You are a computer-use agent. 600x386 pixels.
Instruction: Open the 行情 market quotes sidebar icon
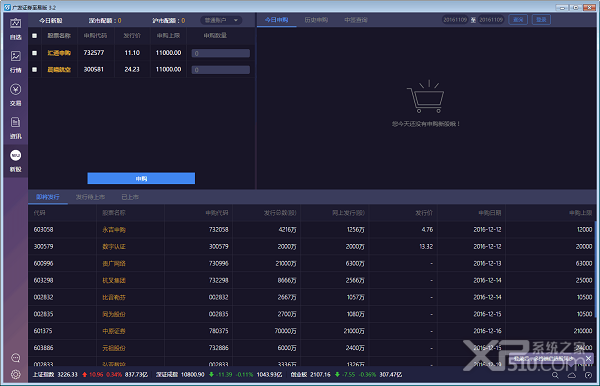pos(16,62)
